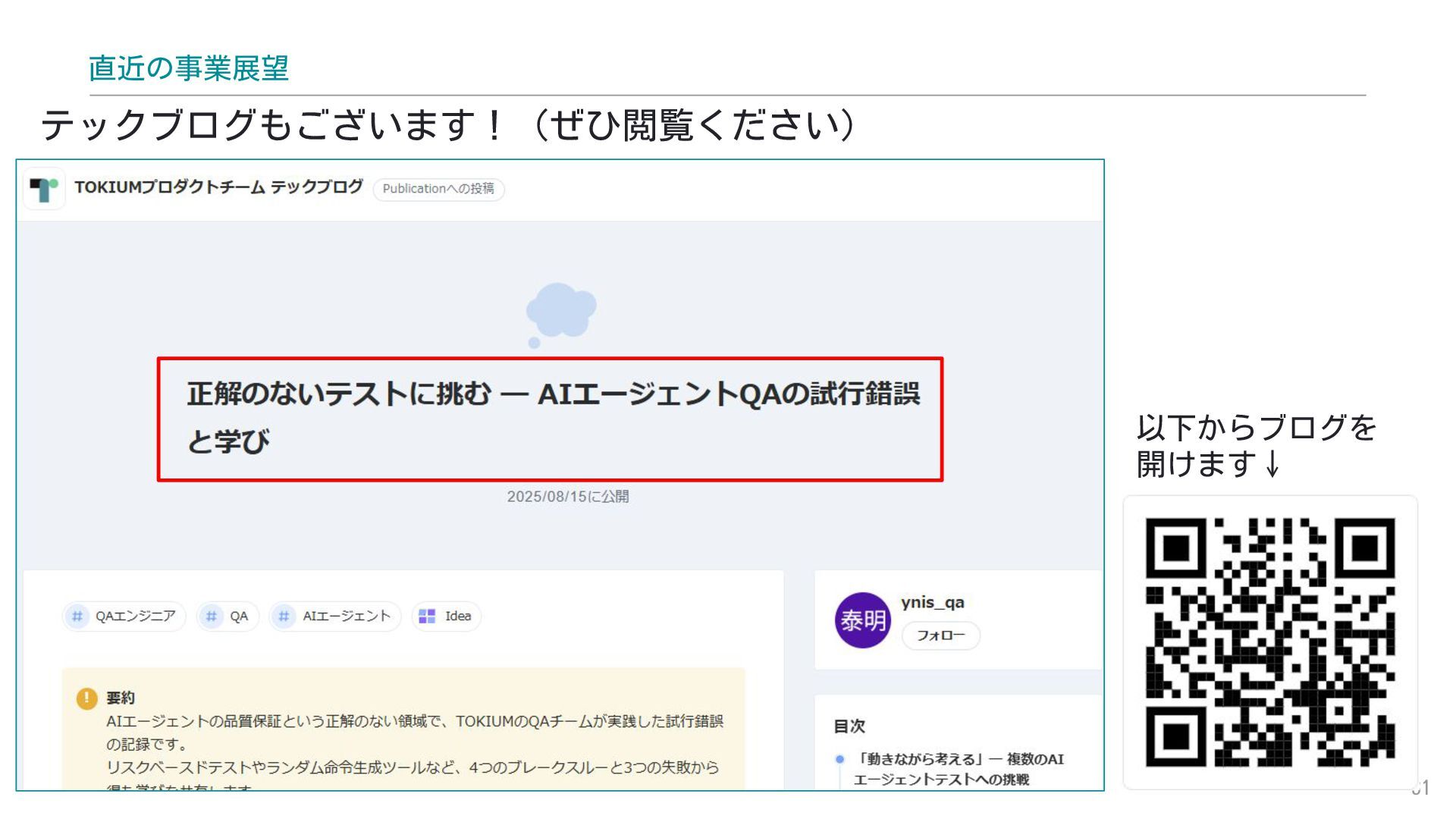
Task: Click the 目次 heading
Action: (849, 726)
